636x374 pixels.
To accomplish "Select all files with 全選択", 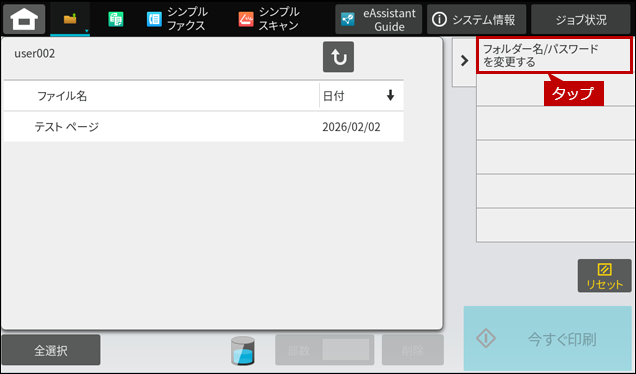I will [x=51, y=350].
